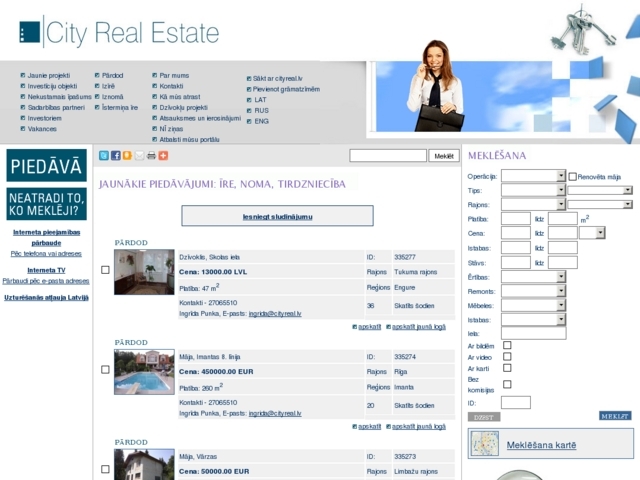Open Dzīvokļu projekti menu item
The image size is (640, 480).
[184, 107]
